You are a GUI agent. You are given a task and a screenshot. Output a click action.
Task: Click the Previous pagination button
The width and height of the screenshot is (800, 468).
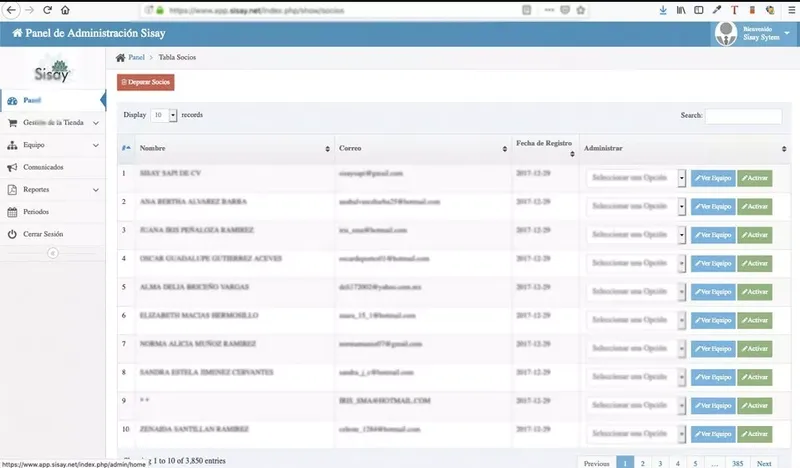pyautogui.click(x=596, y=463)
